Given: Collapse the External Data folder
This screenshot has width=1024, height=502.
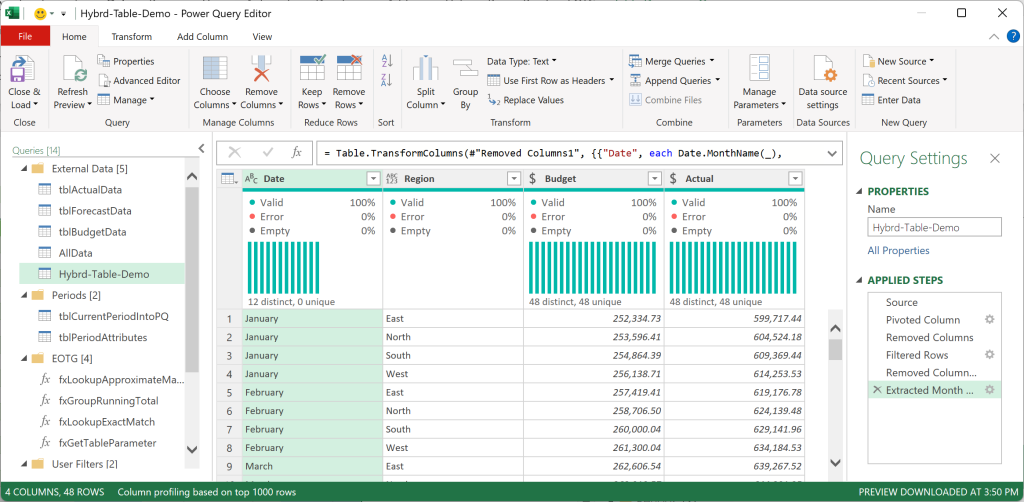Looking at the screenshot, I should 25,168.
